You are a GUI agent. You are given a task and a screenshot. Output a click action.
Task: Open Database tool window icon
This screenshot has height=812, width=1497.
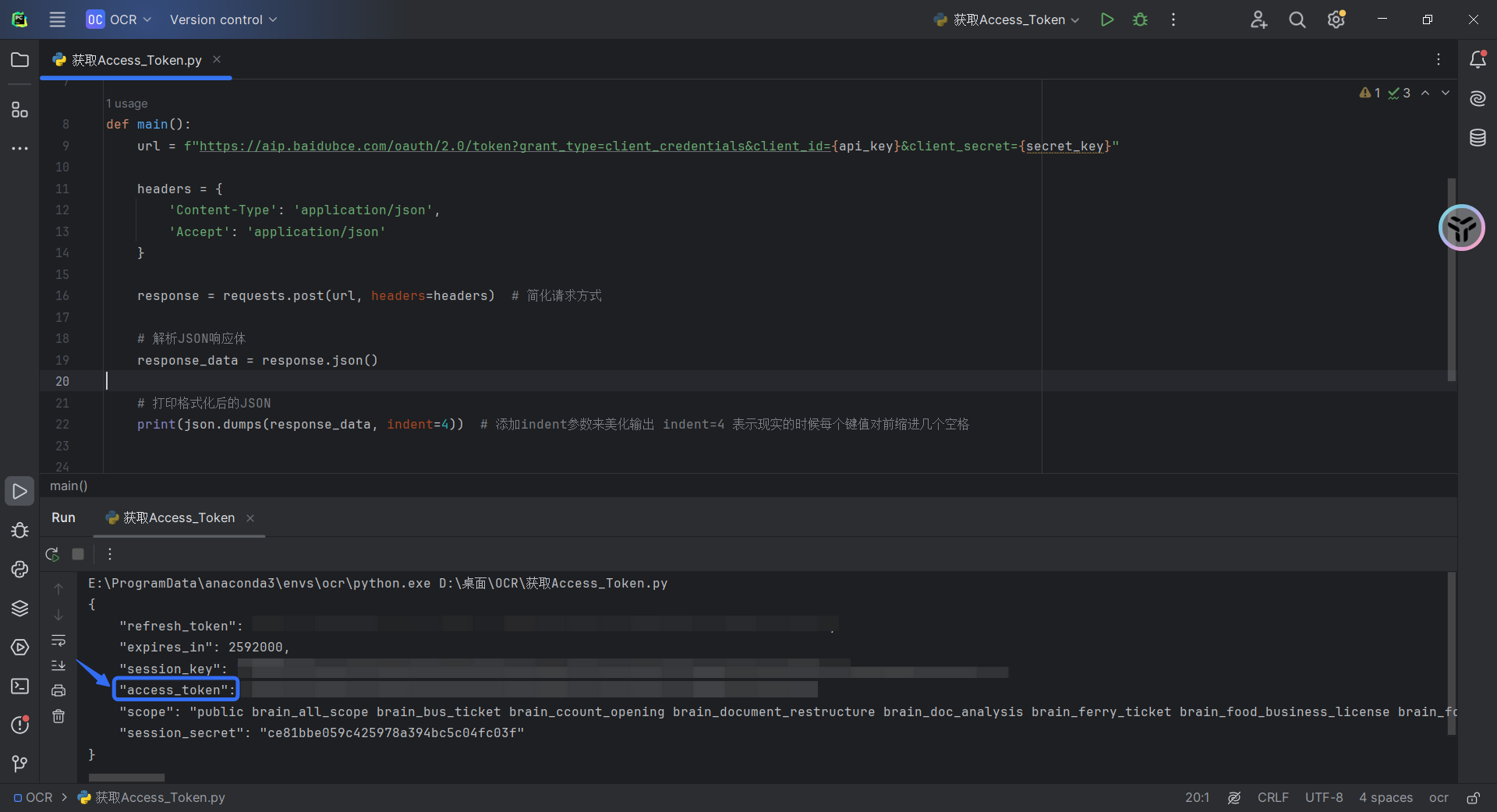point(1478,138)
